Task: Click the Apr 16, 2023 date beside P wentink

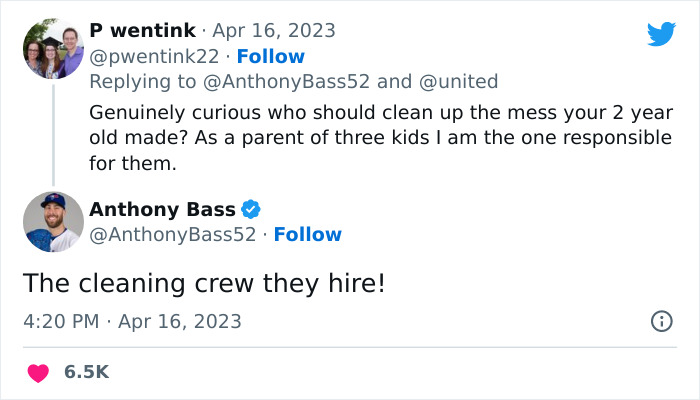Action: (273, 31)
